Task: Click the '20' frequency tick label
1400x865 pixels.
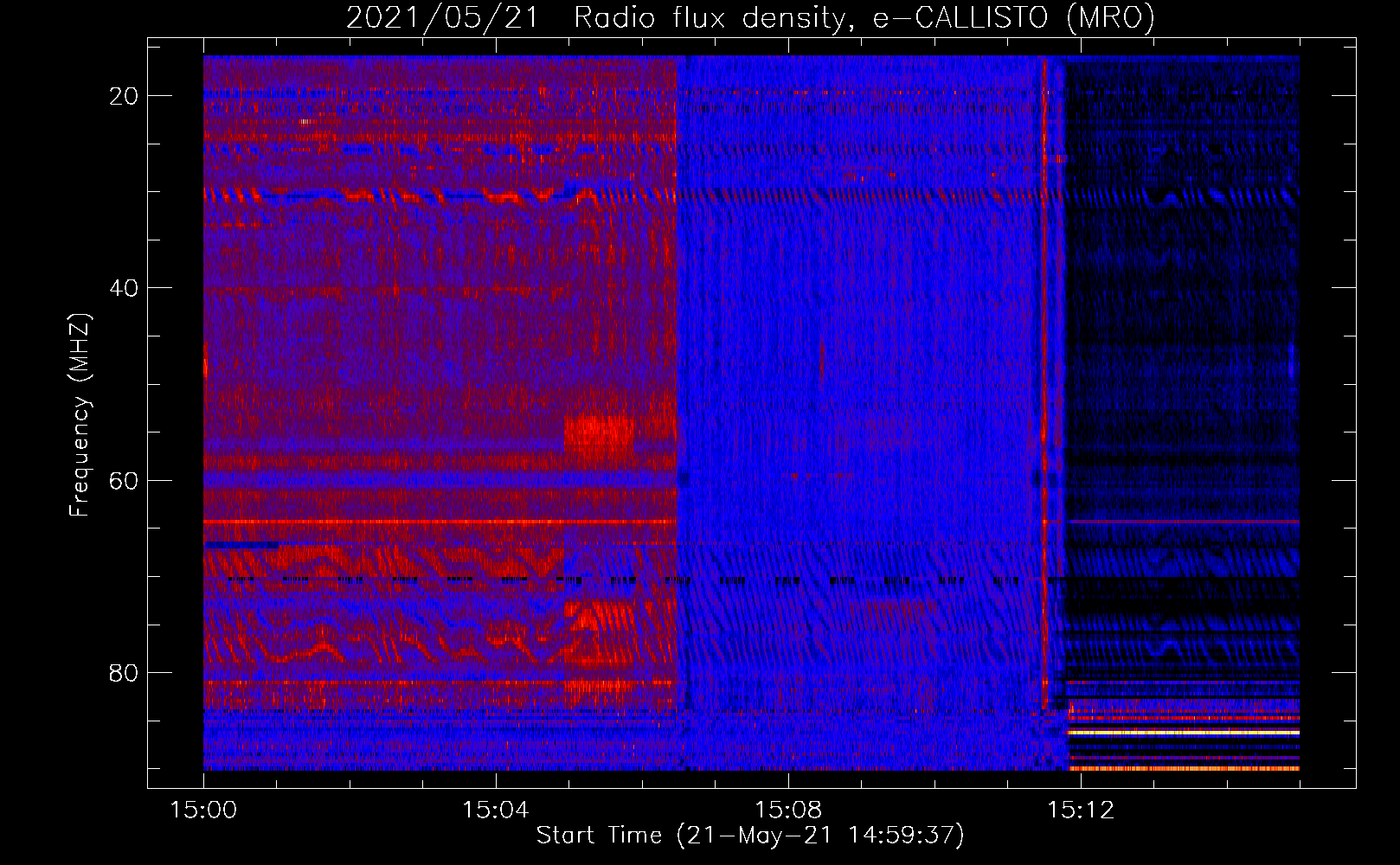Action: point(124,96)
